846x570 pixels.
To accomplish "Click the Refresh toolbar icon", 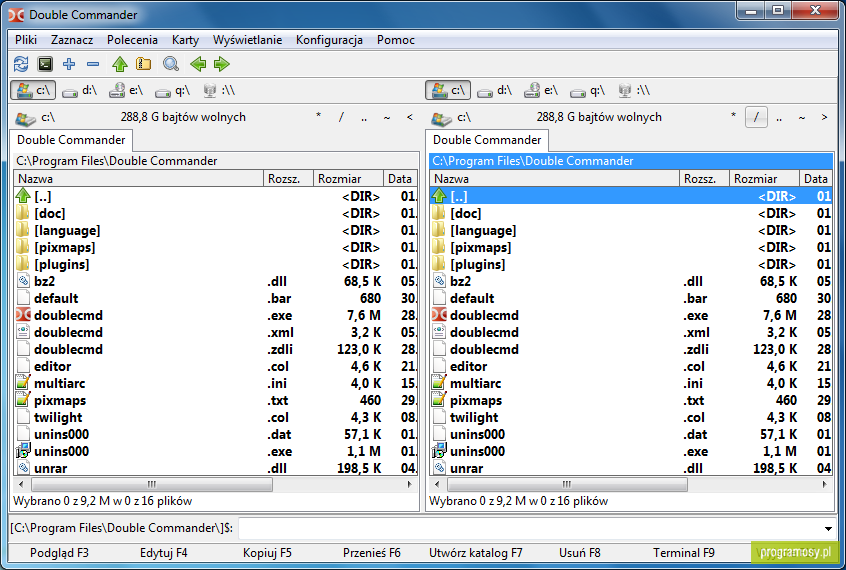I will [21, 64].
